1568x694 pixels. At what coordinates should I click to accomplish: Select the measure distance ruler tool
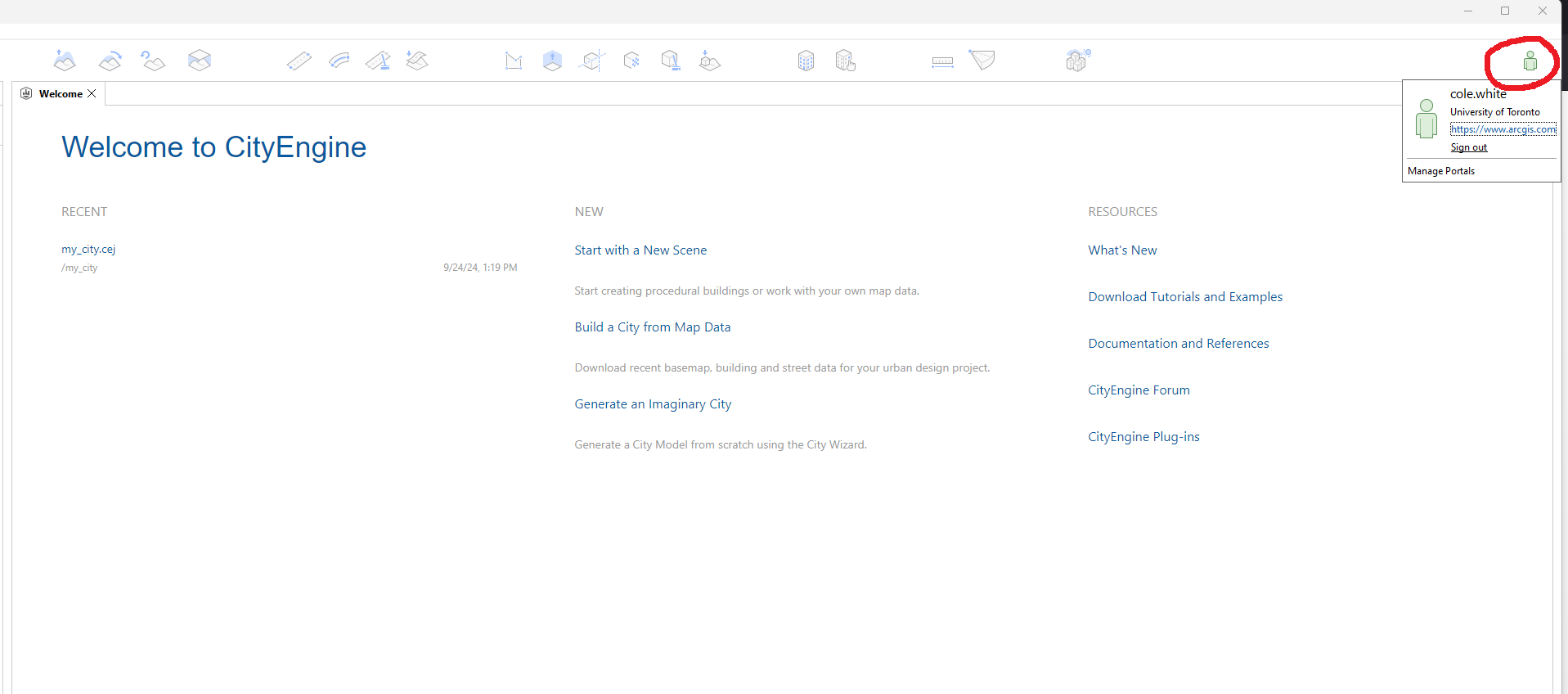click(942, 61)
